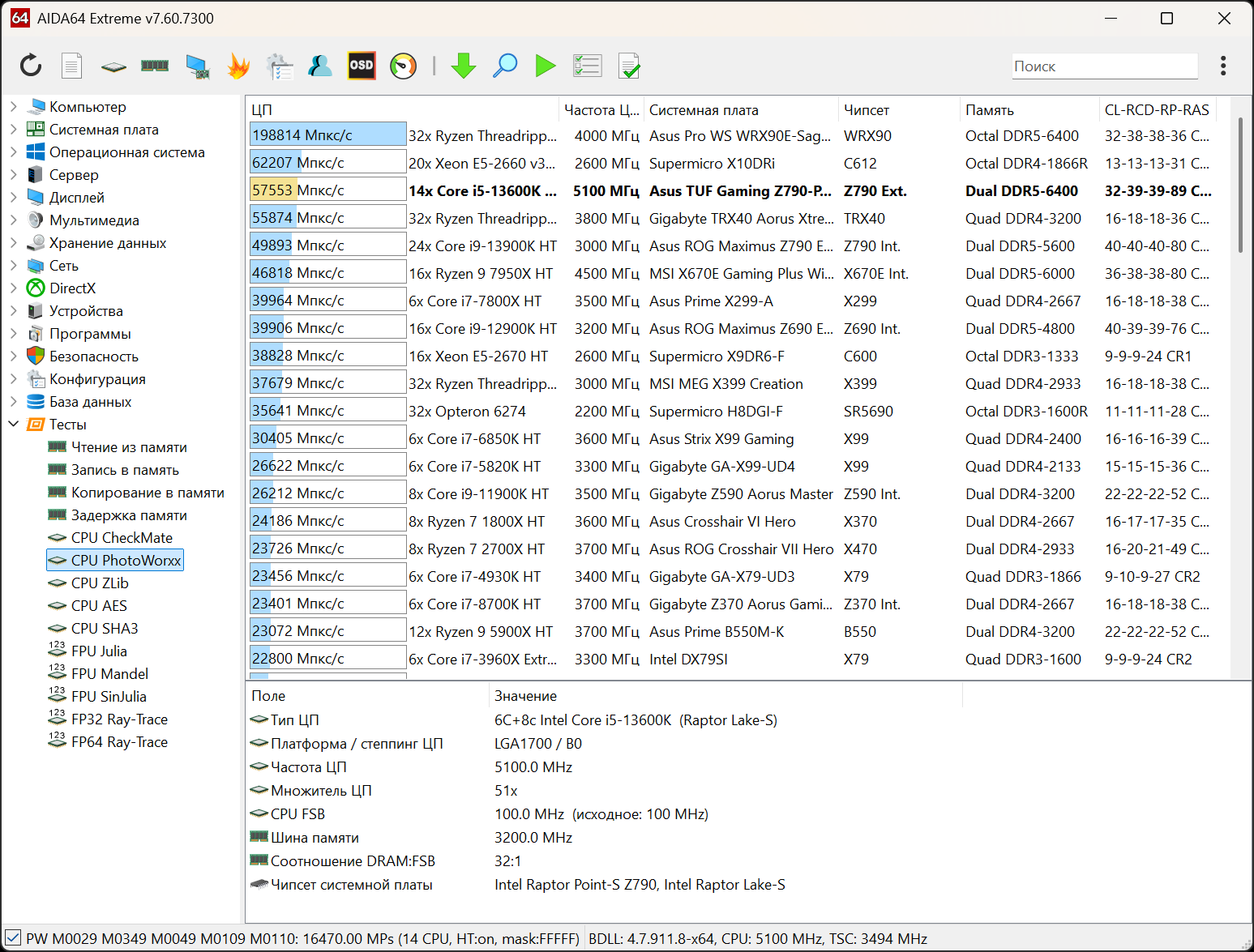The width and height of the screenshot is (1254, 952).
Task: Click the motherboard chip toolbar icon
Action: pos(113,66)
